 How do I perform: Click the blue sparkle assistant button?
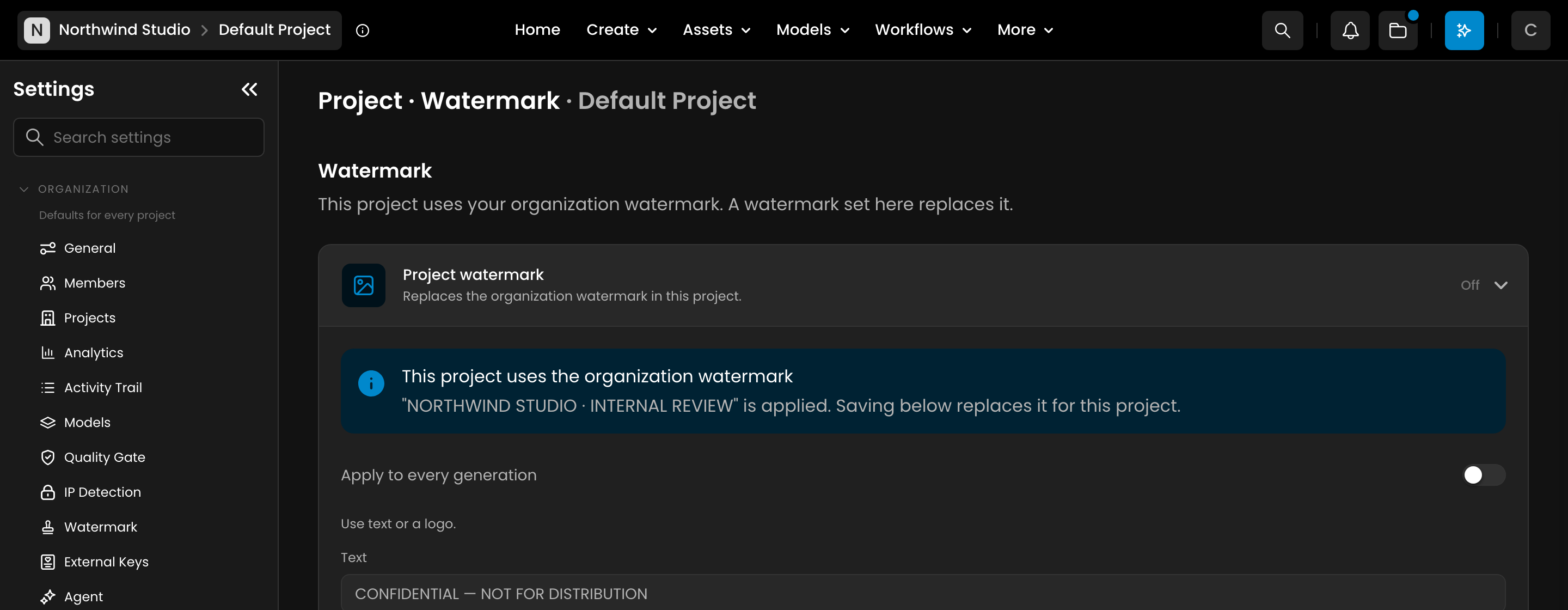pos(1464,30)
